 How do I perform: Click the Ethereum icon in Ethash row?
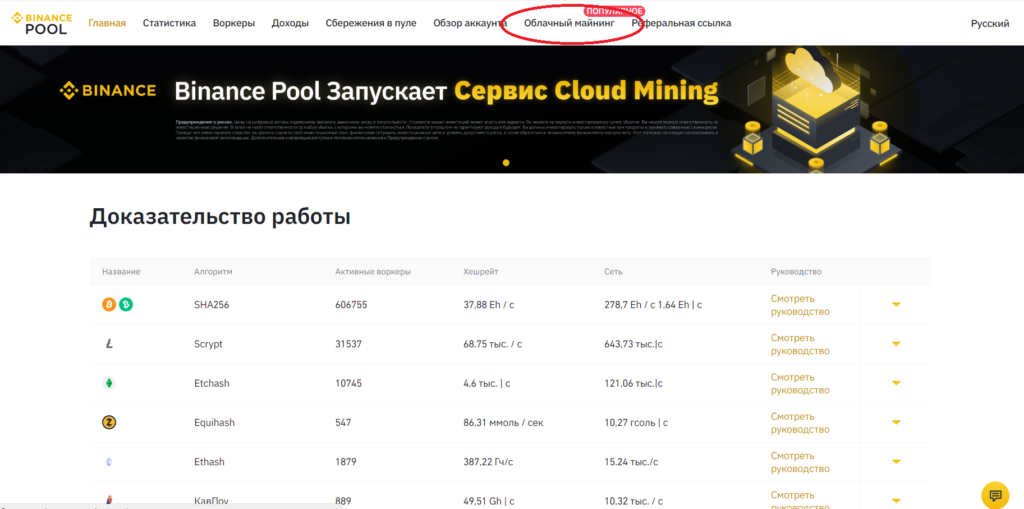pos(109,462)
